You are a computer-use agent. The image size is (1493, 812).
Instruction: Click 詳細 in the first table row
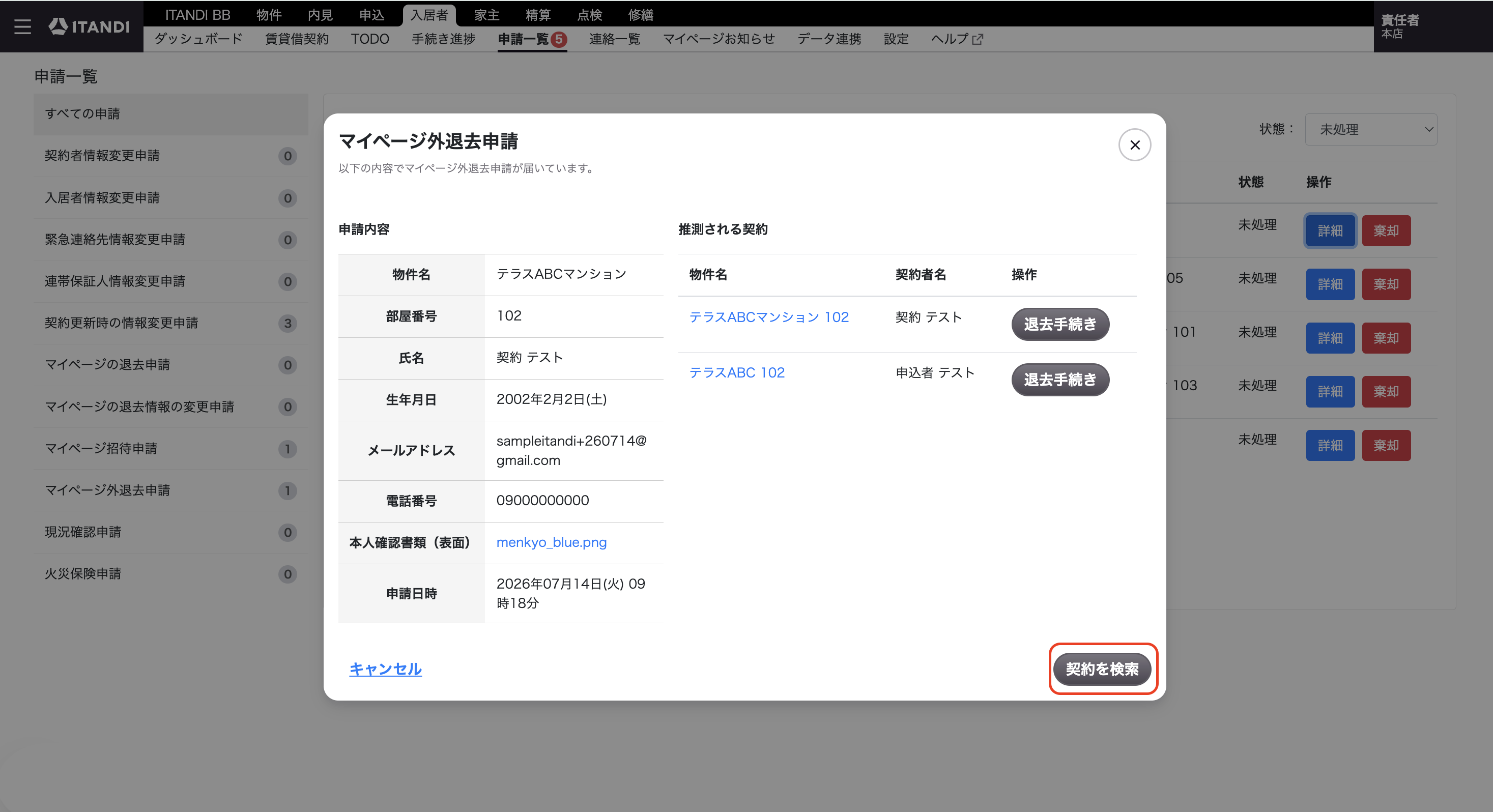(1330, 230)
